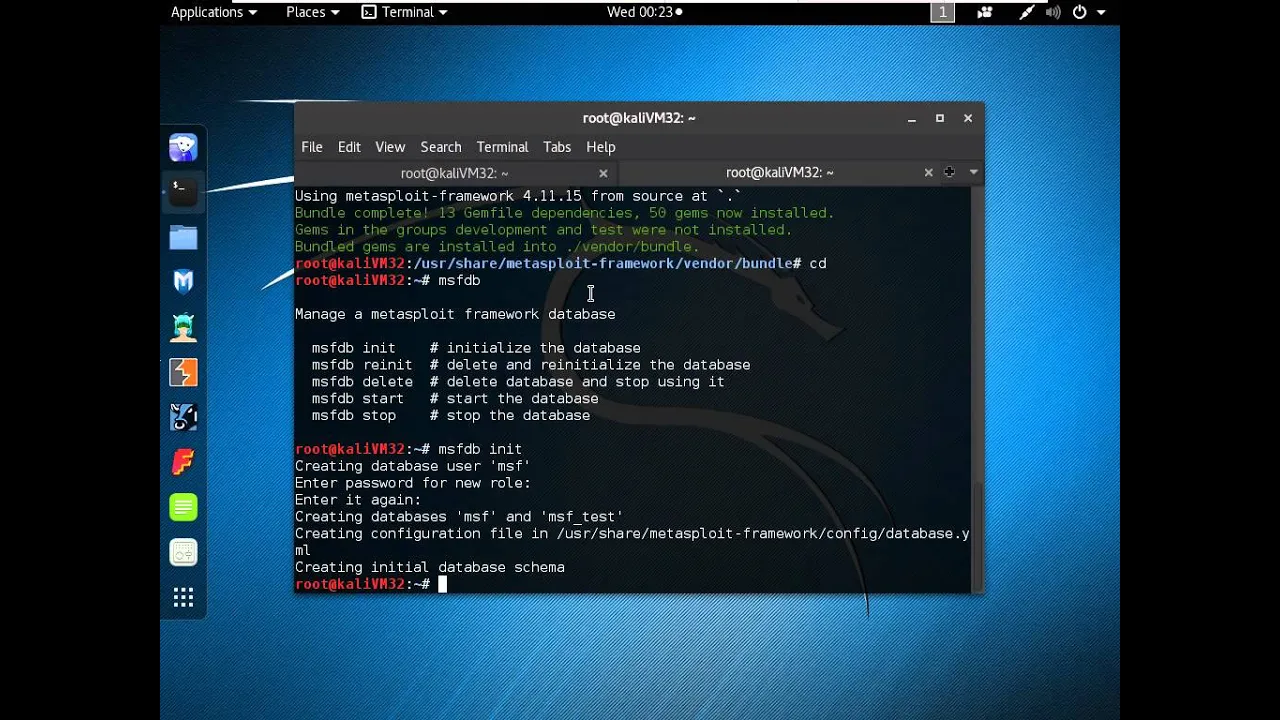1280x720 pixels.
Task: Open the Help menu
Action: (601, 147)
